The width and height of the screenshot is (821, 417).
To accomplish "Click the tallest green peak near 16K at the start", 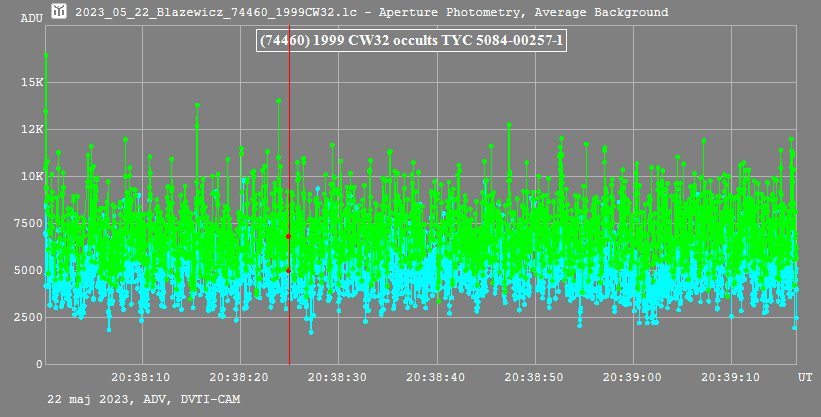I will (x=46, y=54).
